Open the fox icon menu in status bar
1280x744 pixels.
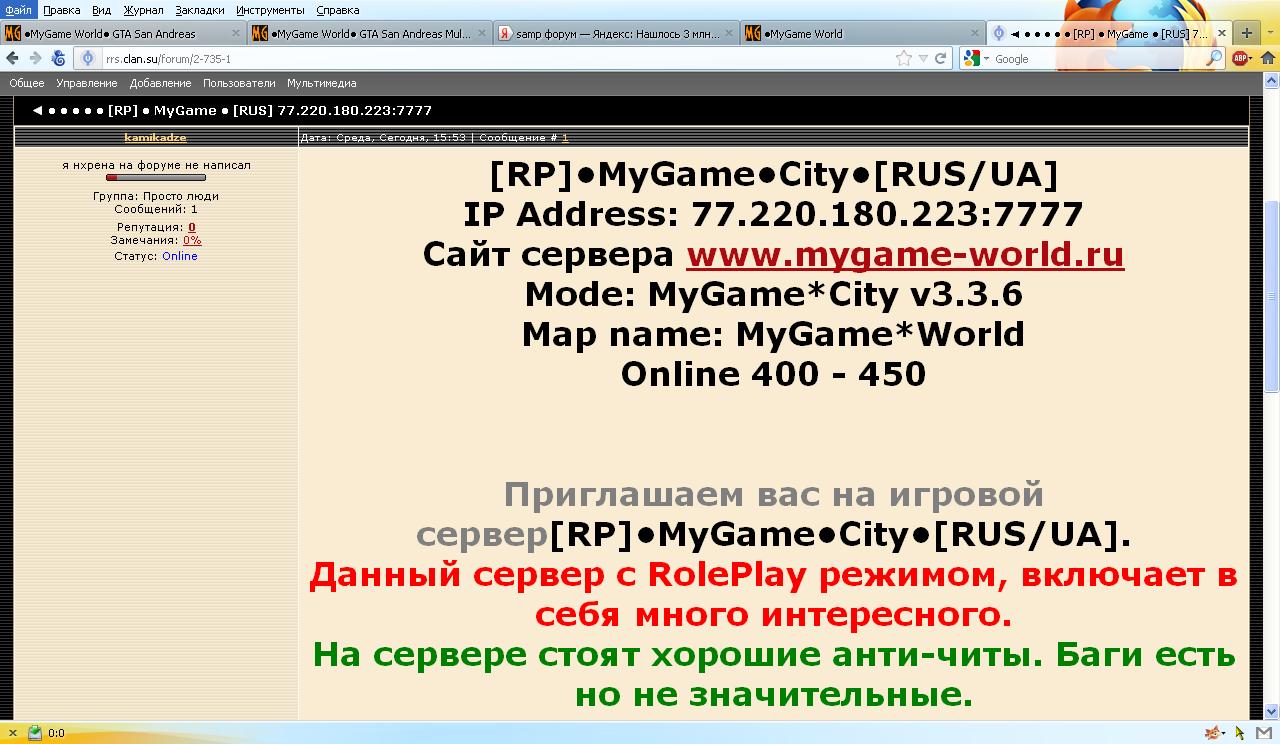point(1215,733)
